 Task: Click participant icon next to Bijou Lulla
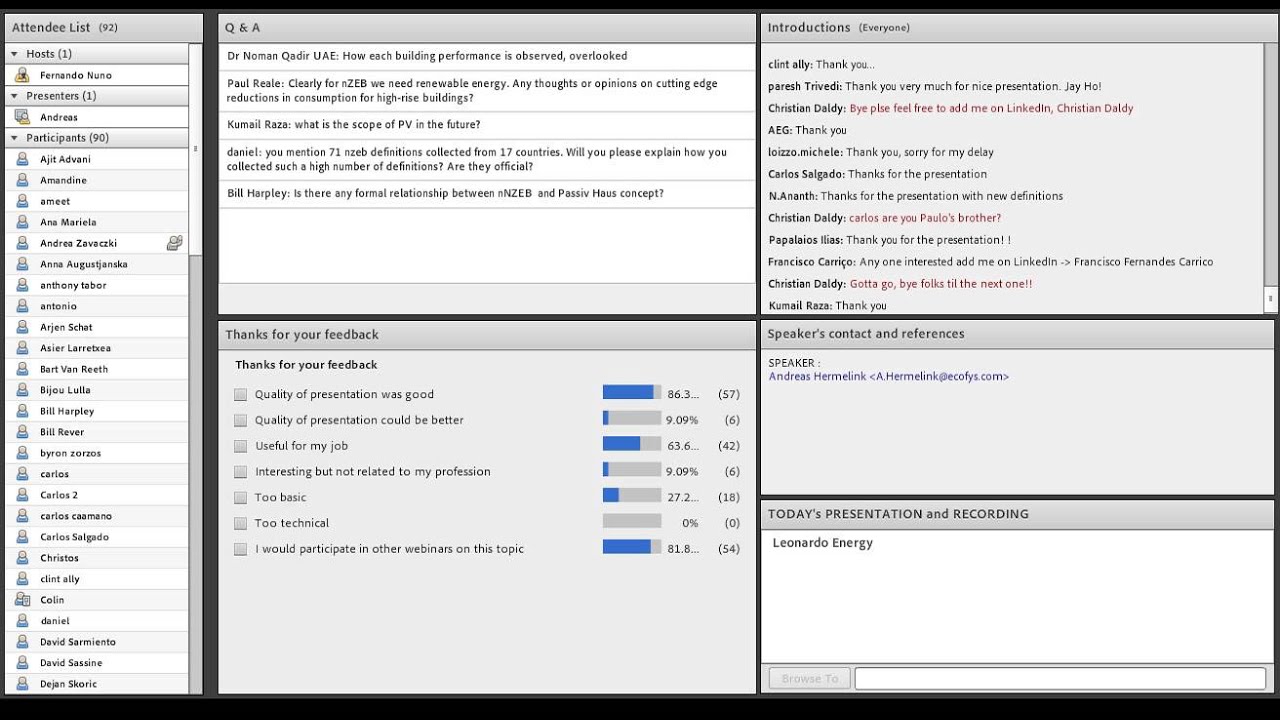tap(22, 390)
